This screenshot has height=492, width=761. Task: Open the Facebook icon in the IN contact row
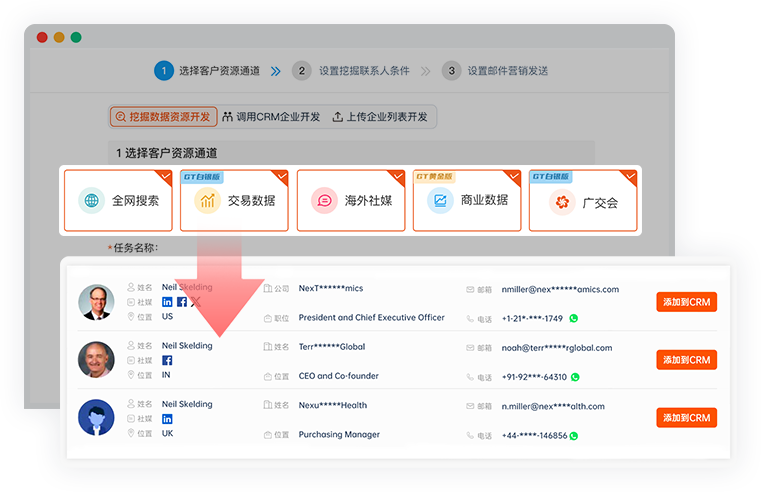167,360
